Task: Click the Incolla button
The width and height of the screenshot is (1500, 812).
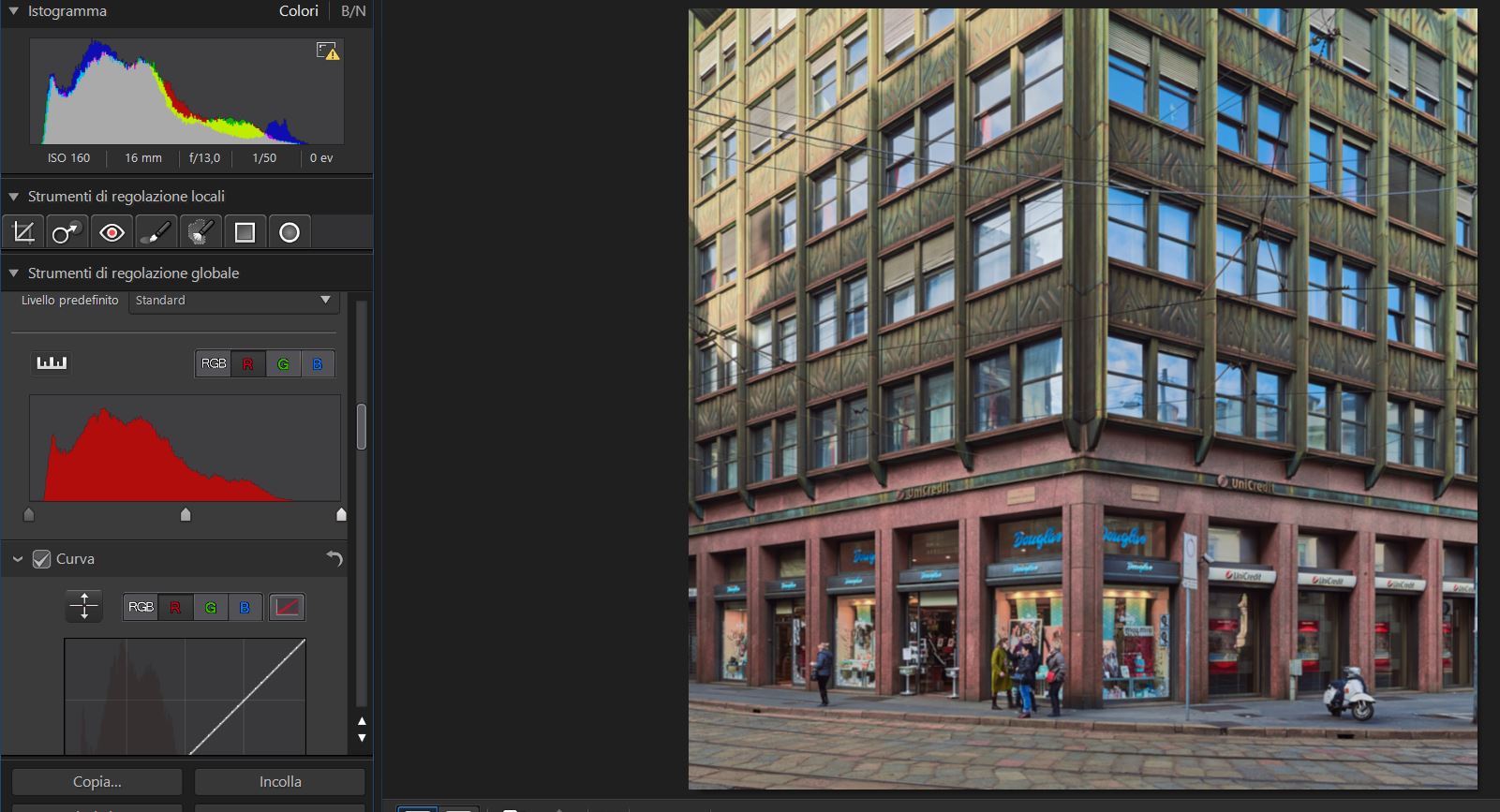Action: point(280,782)
